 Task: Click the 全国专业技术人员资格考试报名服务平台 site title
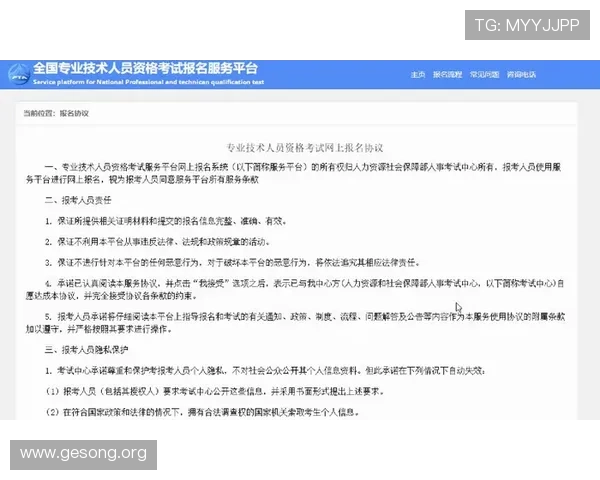(x=145, y=68)
